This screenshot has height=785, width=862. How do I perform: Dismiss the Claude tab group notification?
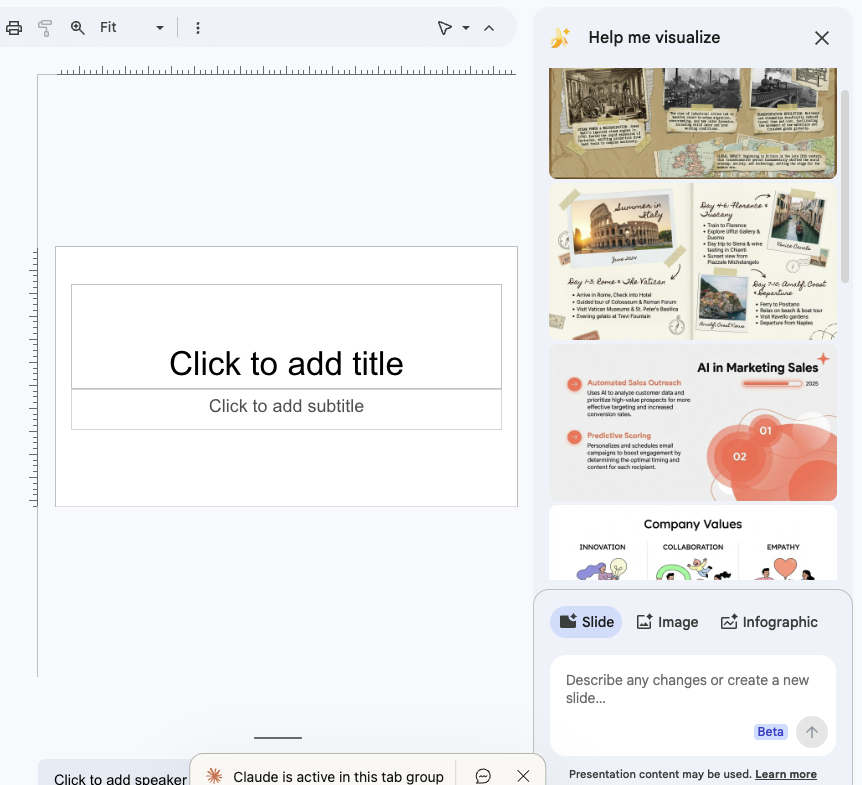(523, 776)
